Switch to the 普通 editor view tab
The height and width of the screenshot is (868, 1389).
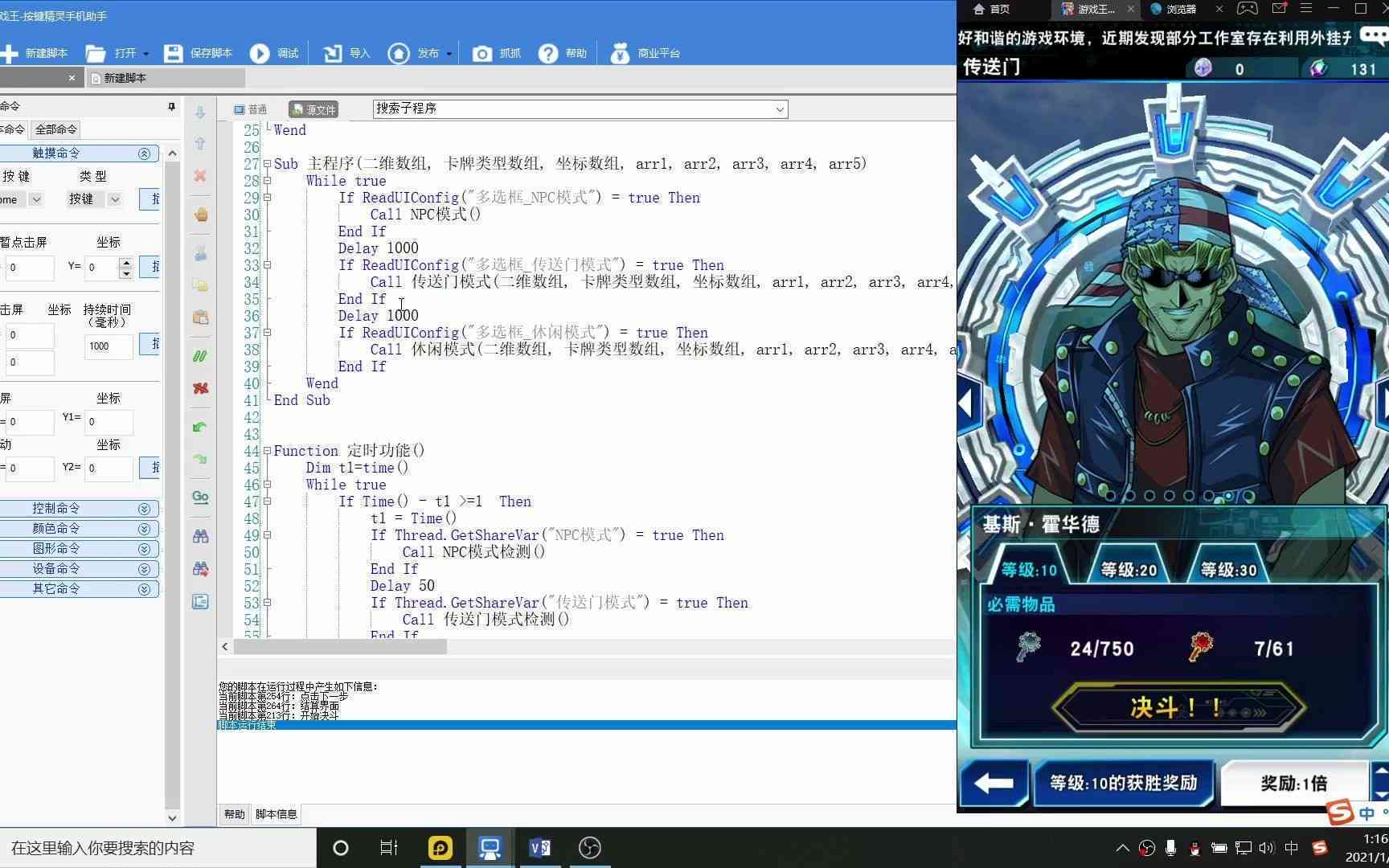tap(250, 110)
